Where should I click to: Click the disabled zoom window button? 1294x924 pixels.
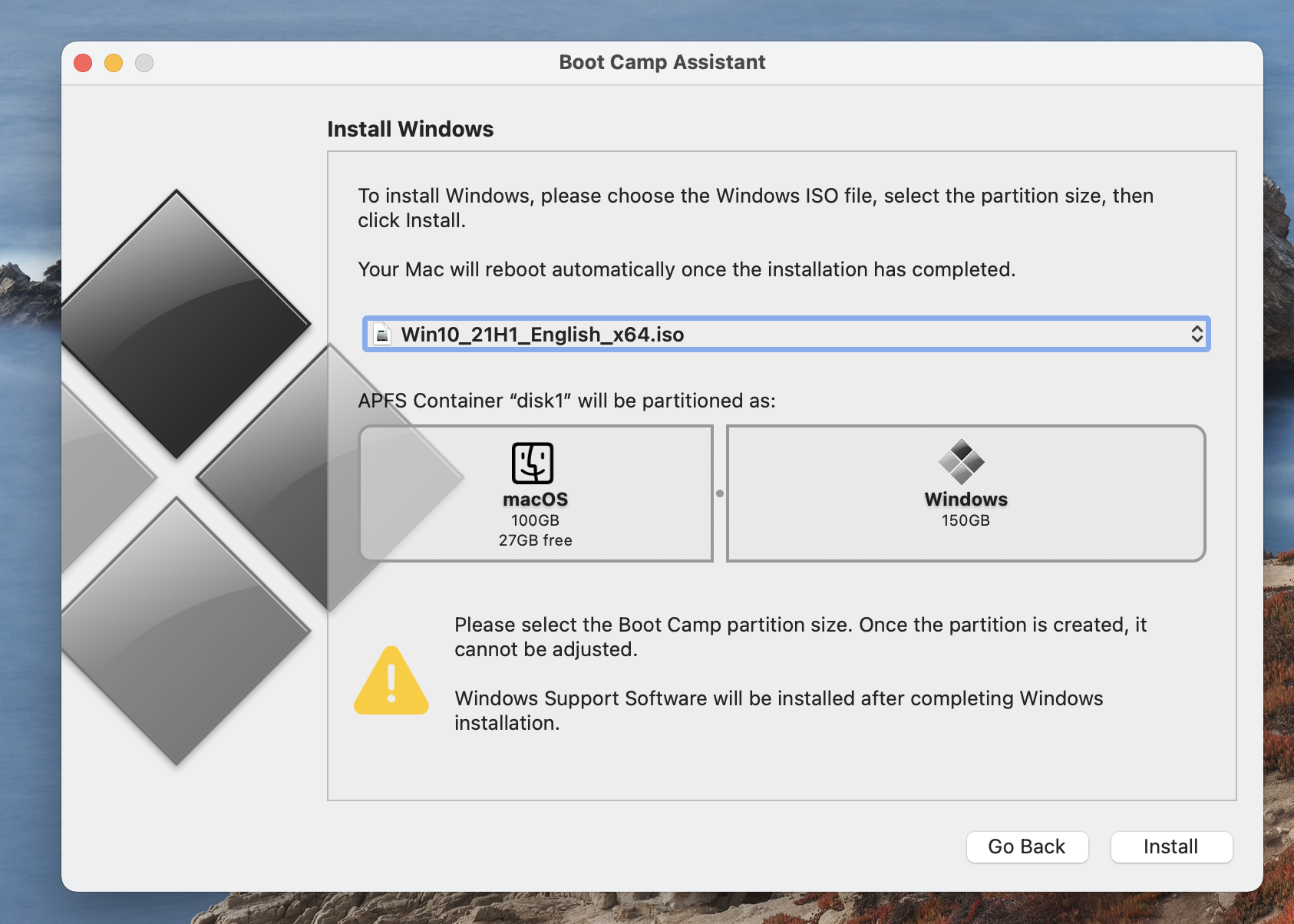tap(144, 63)
